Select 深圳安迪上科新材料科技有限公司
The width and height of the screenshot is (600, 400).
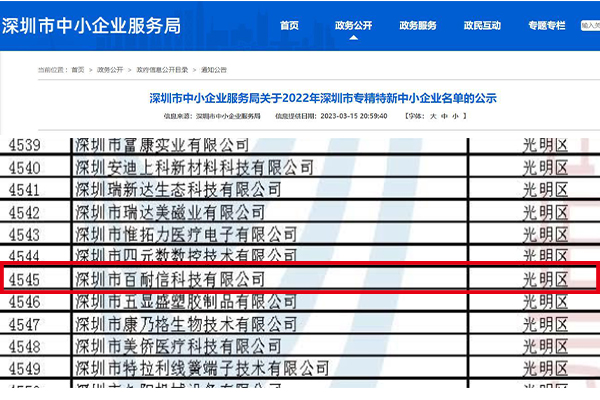pyautogui.click(x=194, y=167)
